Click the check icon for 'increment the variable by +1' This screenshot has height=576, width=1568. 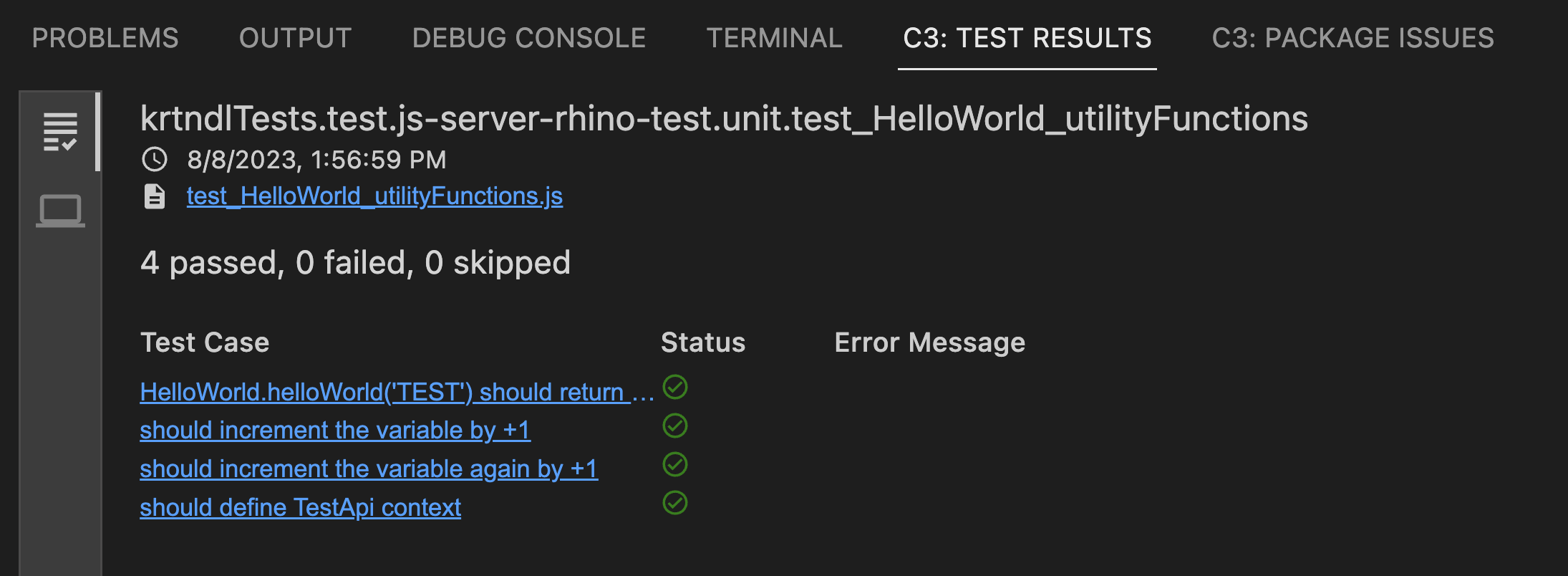click(675, 426)
